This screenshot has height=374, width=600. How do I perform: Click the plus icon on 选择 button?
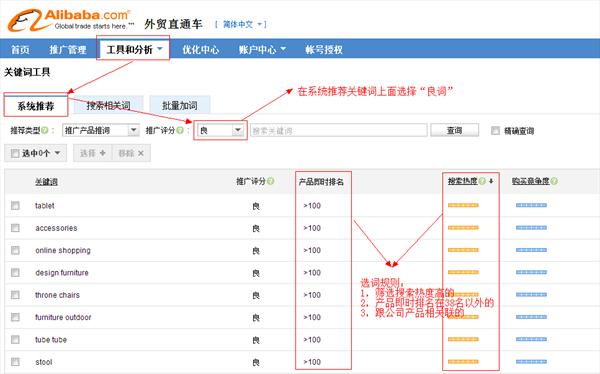click(x=103, y=153)
